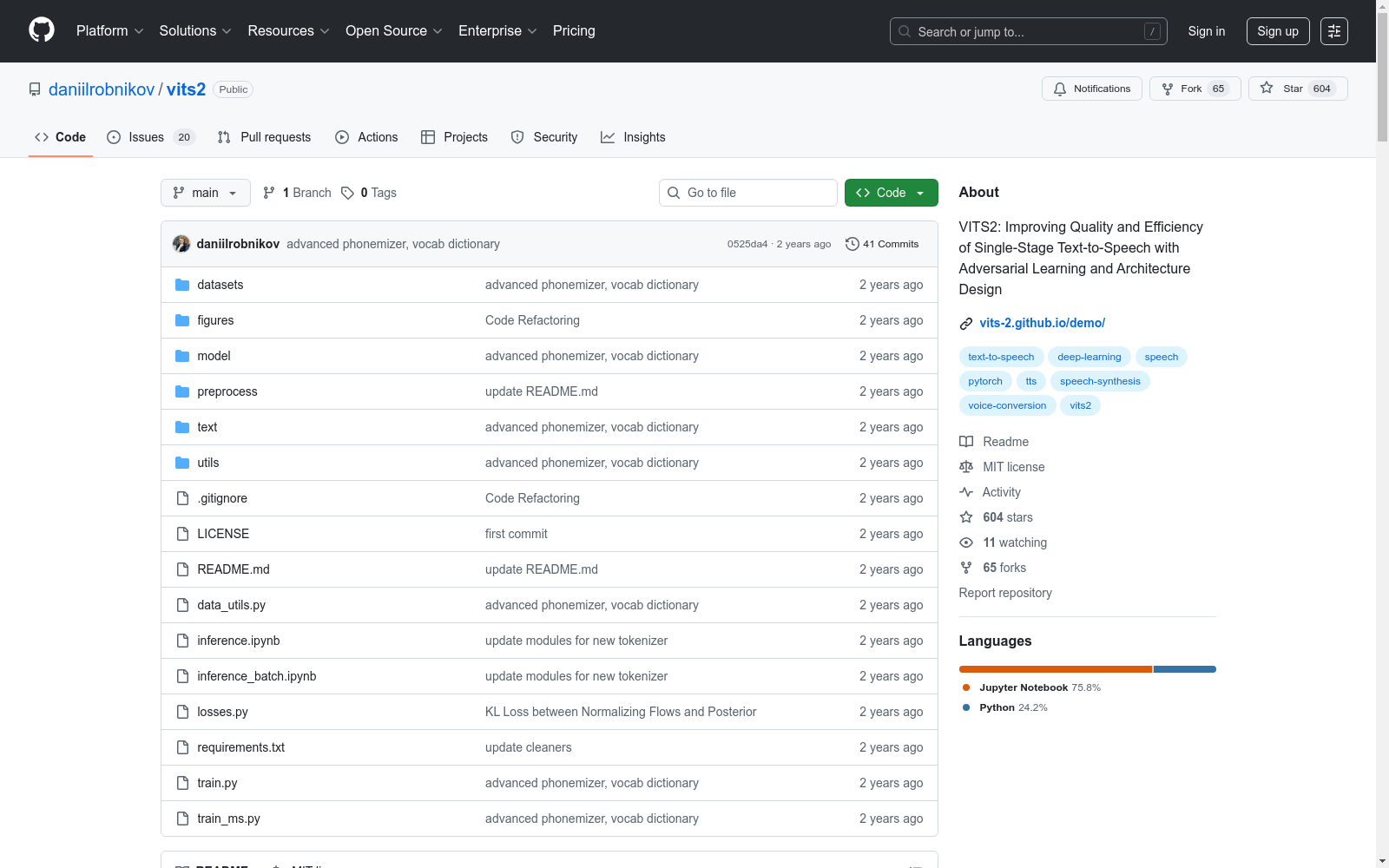The height and width of the screenshot is (868, 1389).
Task: Open the Insights tab
Action: click(633, 137)
